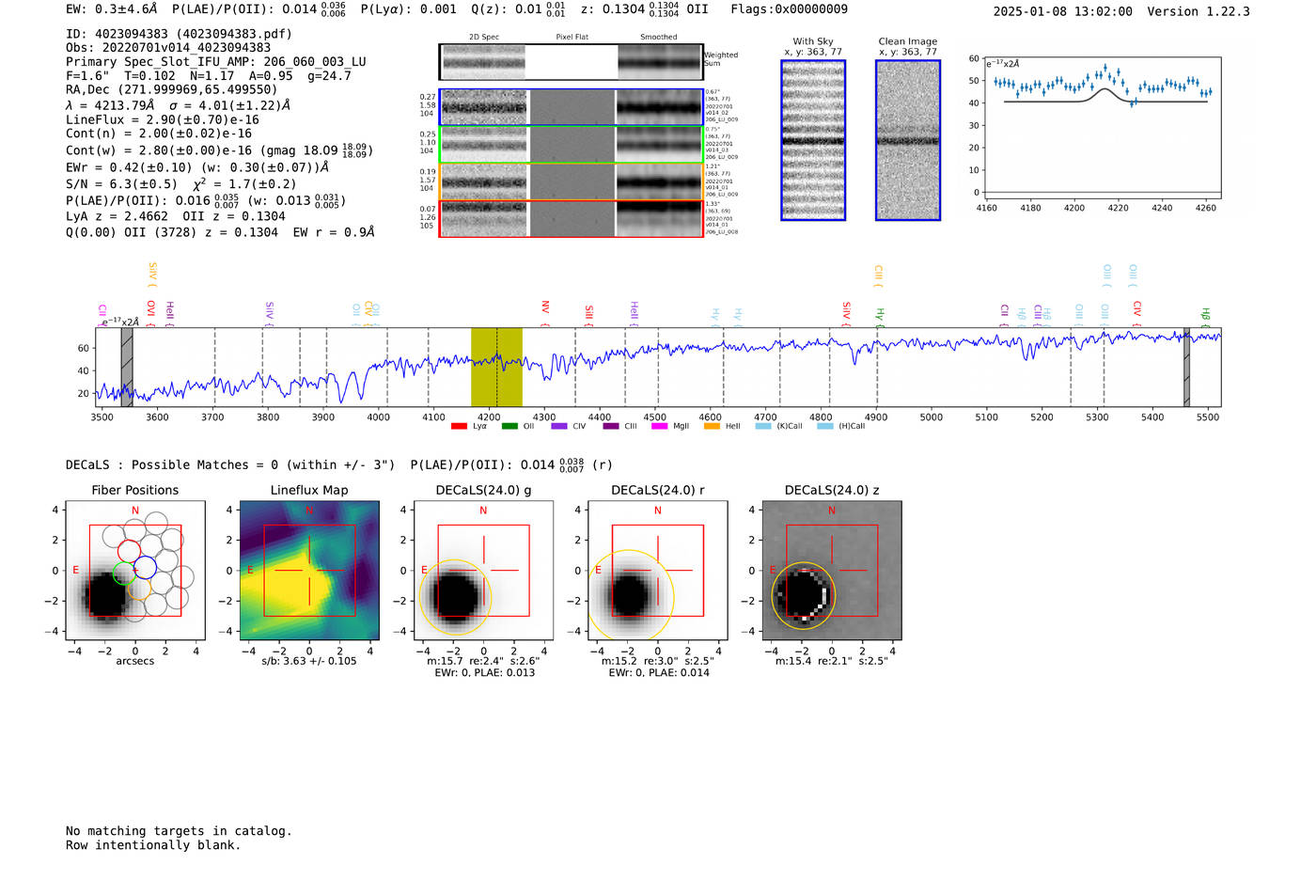Click the blue fiber circle in Fiber Positions
The height and width of the screenshot is (896, 1316).
[146, 567]
